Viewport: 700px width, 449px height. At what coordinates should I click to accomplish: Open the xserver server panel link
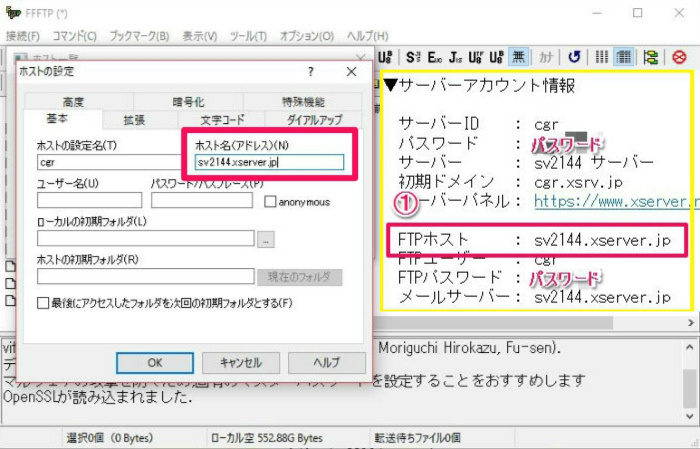coord(617,202)
